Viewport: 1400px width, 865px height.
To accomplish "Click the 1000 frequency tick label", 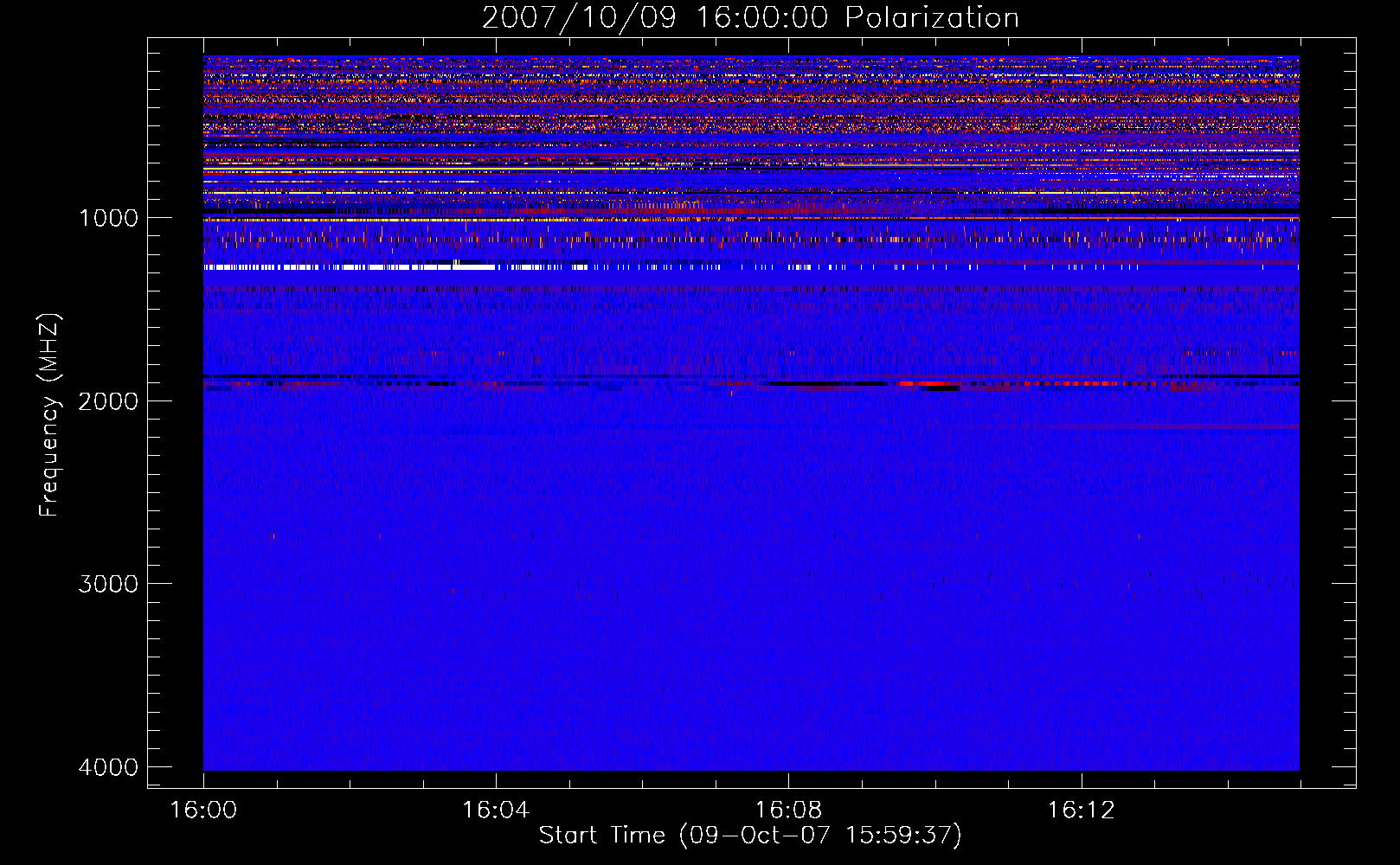I will [108, 218].
